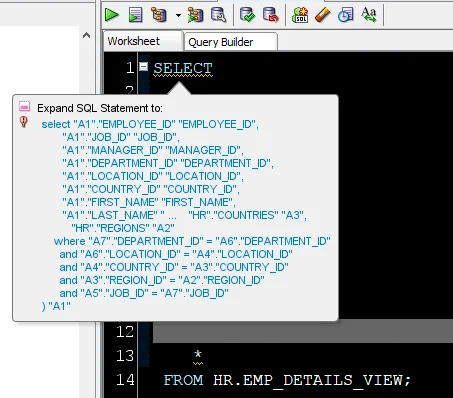Click the FROM keyword on line 14
453x398 pixels.
click(x=183, y=380)
